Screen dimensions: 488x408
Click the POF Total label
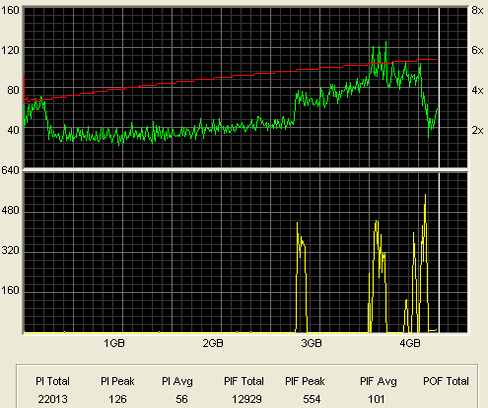pos(446,381)
